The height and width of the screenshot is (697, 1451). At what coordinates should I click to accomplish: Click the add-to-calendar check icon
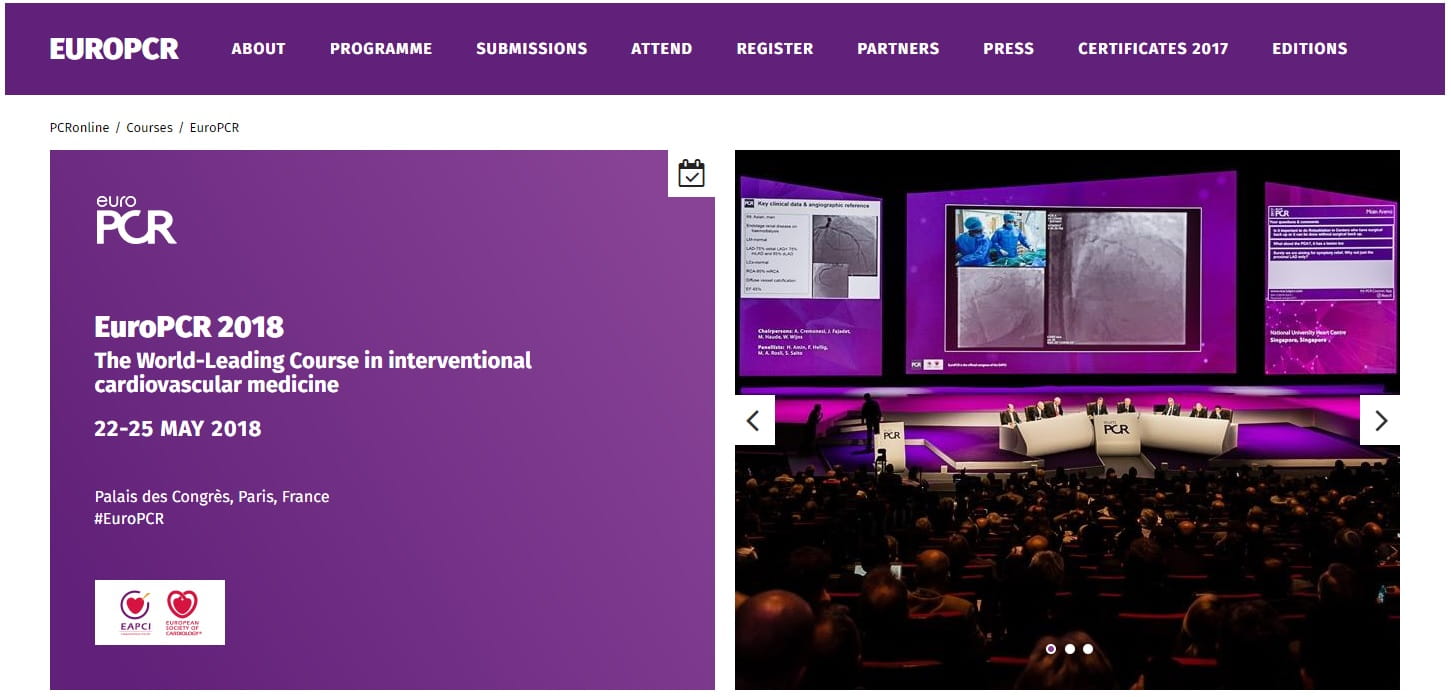[691, 173]
